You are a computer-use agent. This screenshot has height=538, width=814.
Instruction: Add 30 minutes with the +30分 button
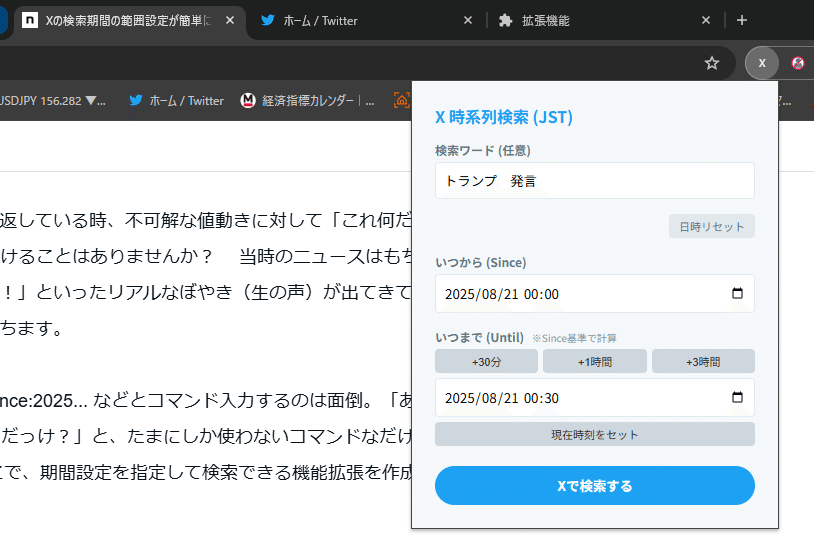tap(486, 361)
